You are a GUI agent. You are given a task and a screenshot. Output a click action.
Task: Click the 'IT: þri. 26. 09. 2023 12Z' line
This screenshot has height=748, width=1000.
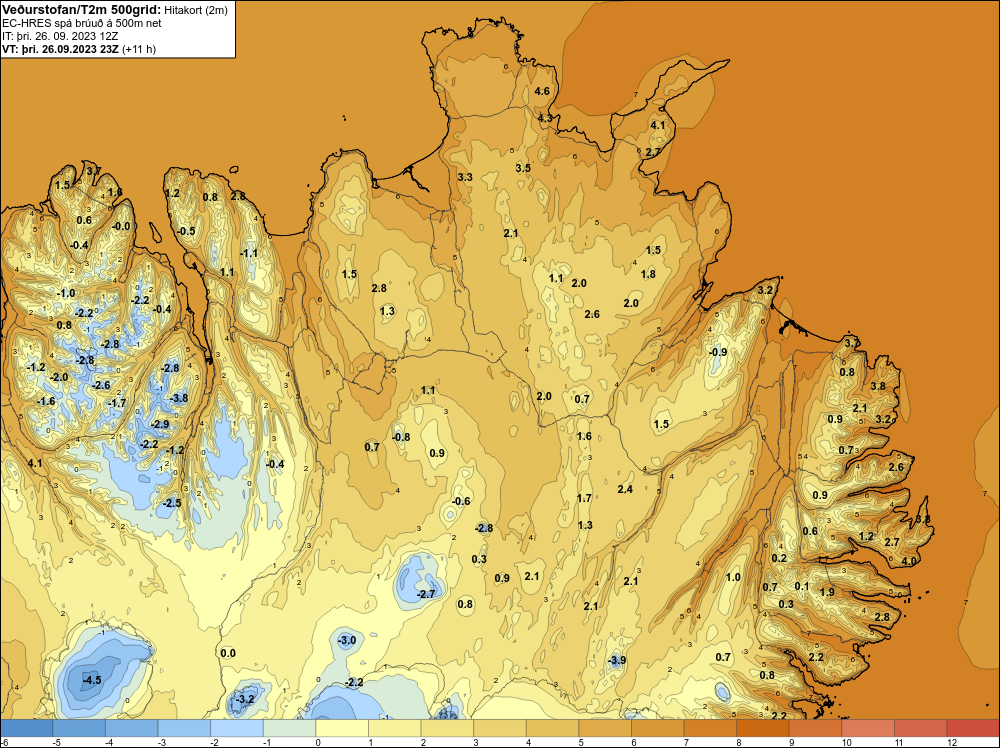[60, 36]
